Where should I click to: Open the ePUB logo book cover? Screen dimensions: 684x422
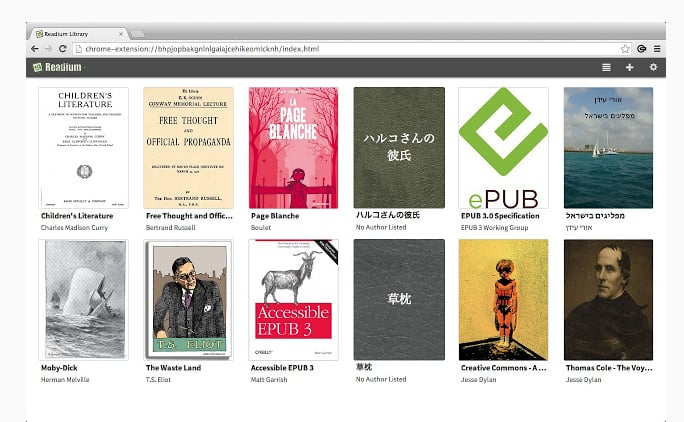[503, 148]
